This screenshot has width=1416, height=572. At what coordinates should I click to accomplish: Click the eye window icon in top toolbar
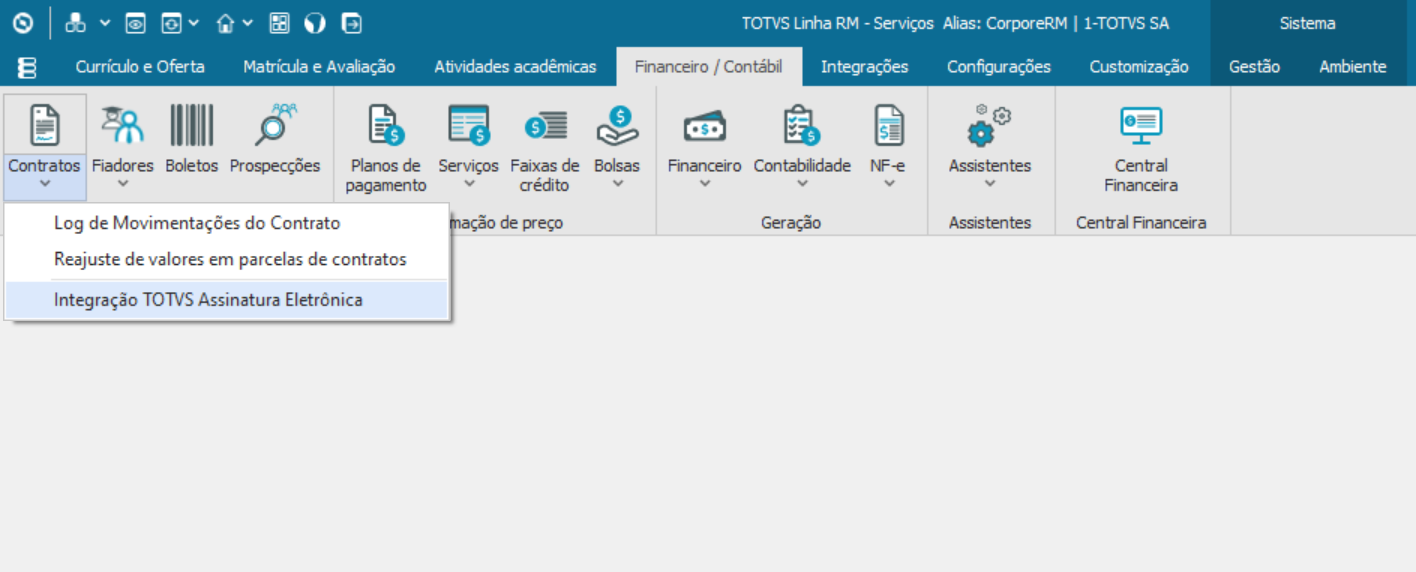point(136,22)
